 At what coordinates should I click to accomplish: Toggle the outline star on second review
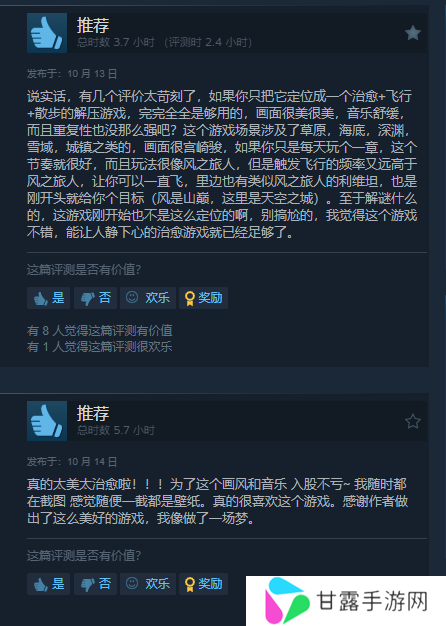click(412, 421)
